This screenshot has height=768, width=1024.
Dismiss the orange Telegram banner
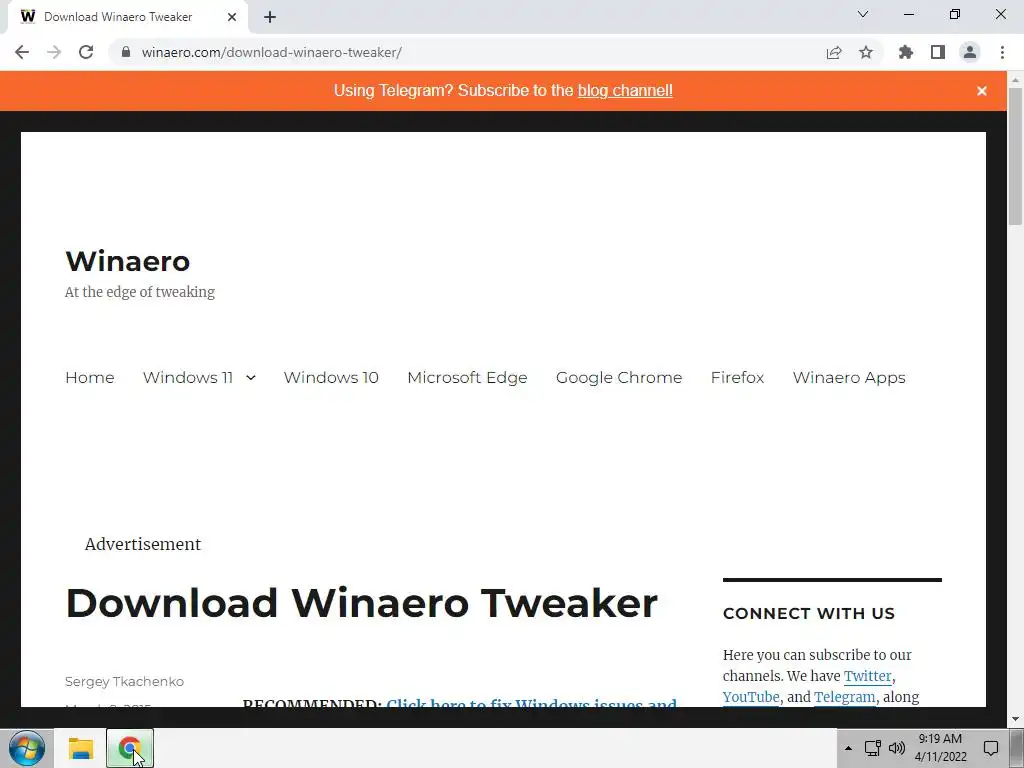[982, 91]
